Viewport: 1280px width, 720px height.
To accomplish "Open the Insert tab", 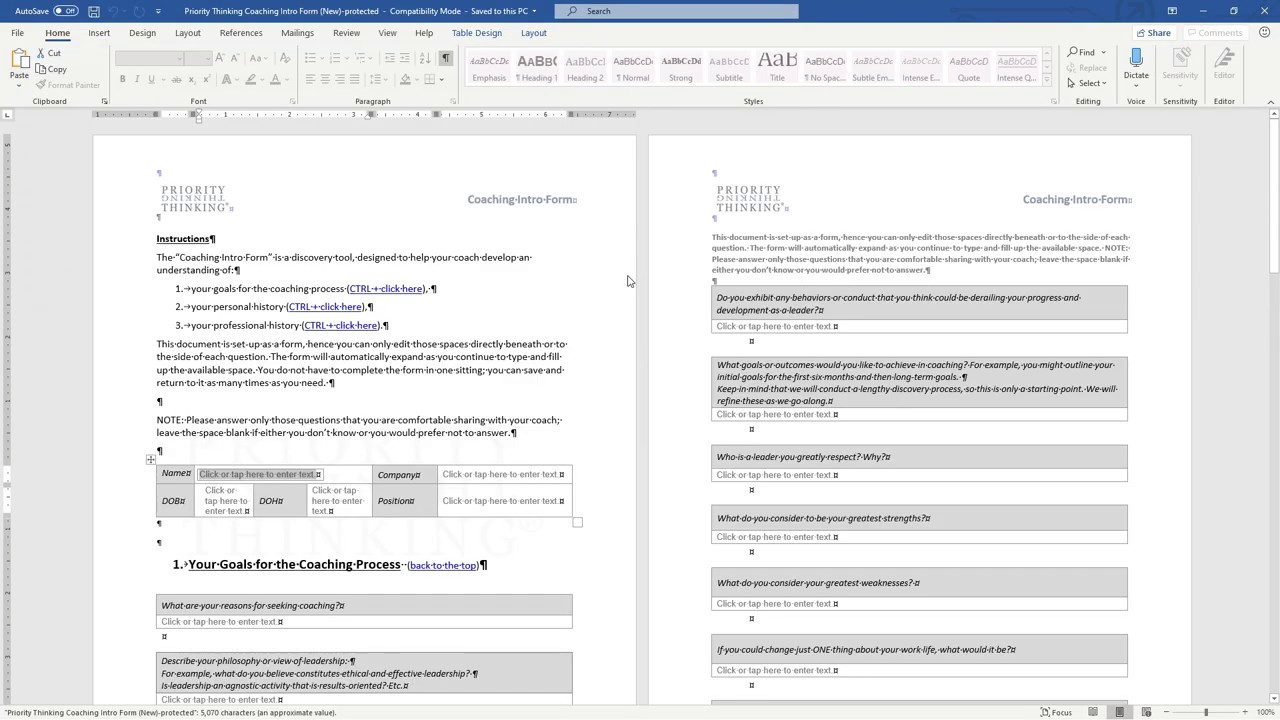I will coord(99,33).
